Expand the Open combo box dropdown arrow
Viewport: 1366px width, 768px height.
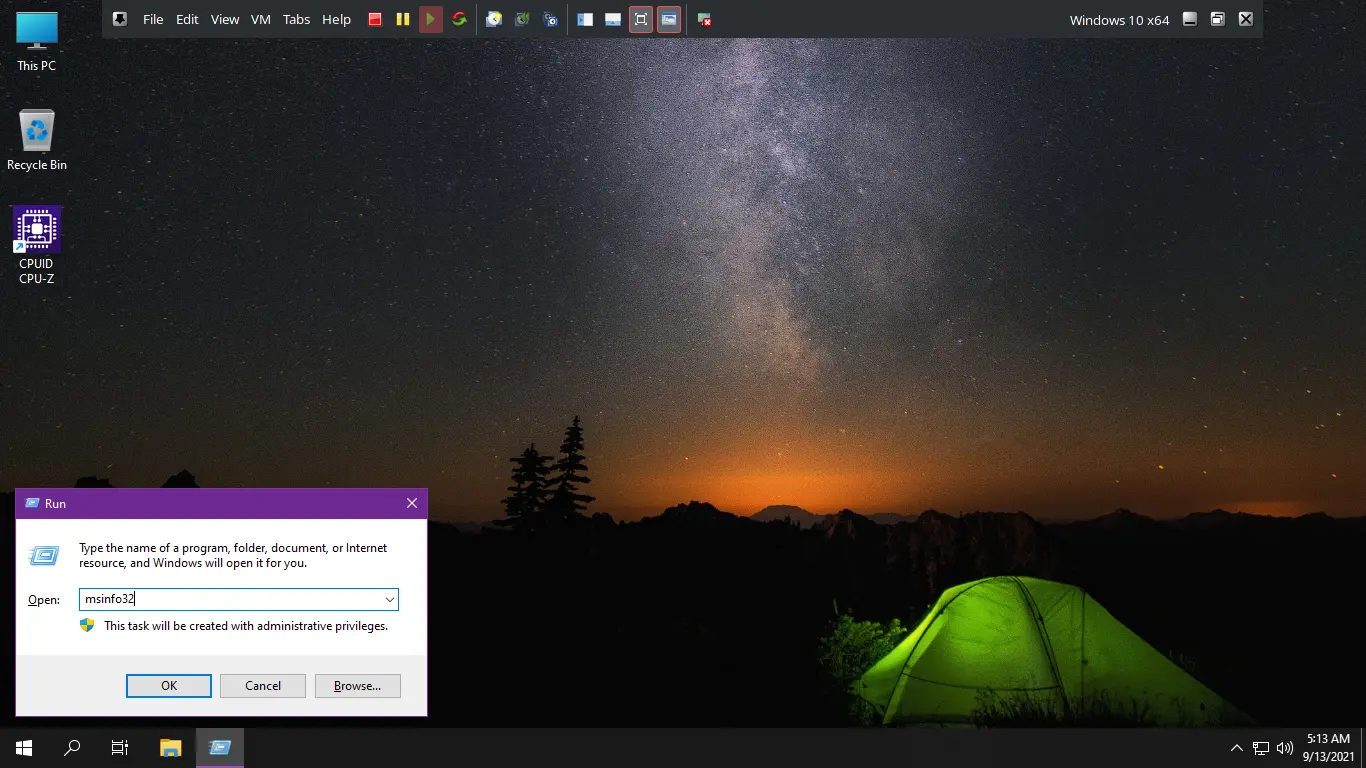click(390, 600)
